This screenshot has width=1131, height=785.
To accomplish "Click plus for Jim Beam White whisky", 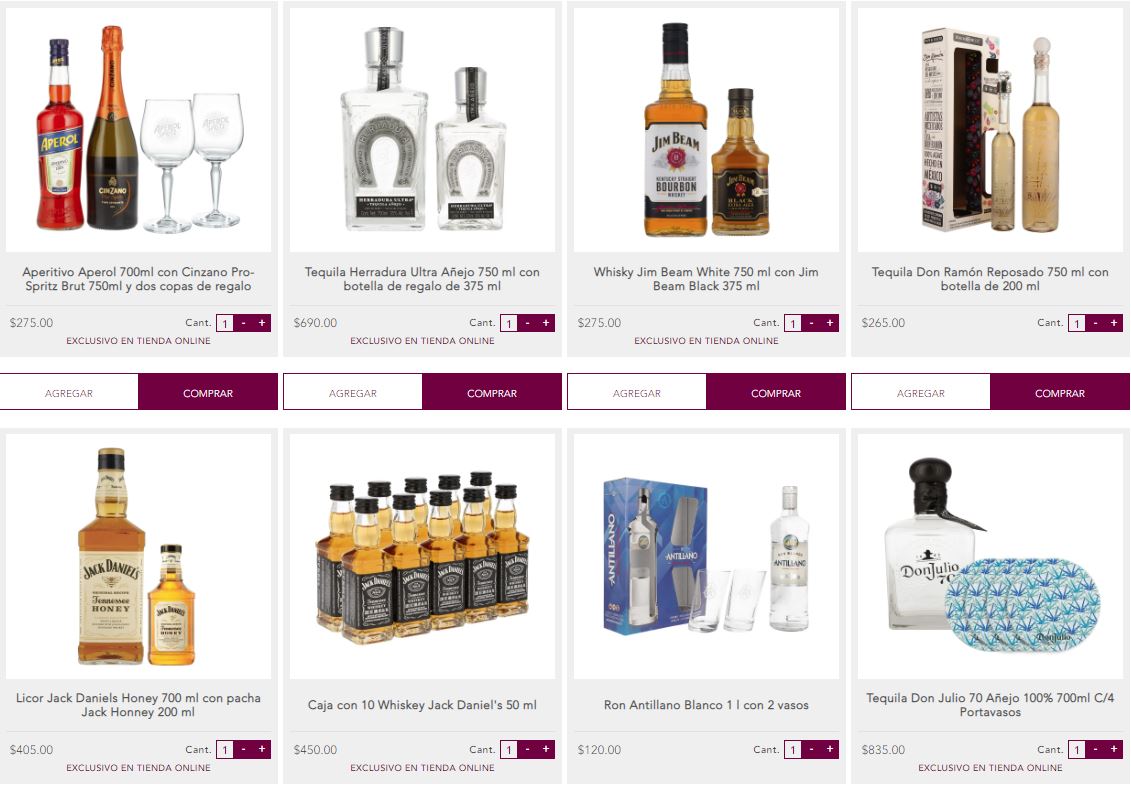I will click(829, 323).
